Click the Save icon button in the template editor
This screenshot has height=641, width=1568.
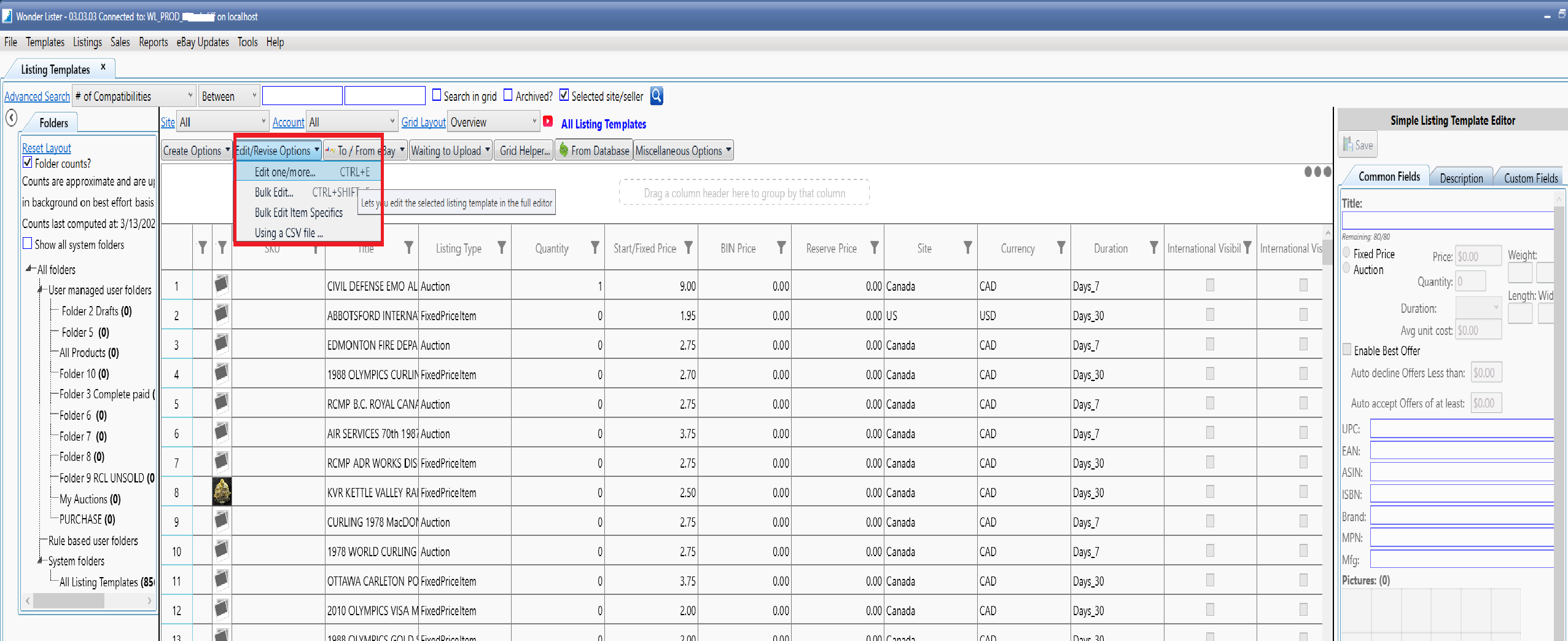coord(1358,145)
